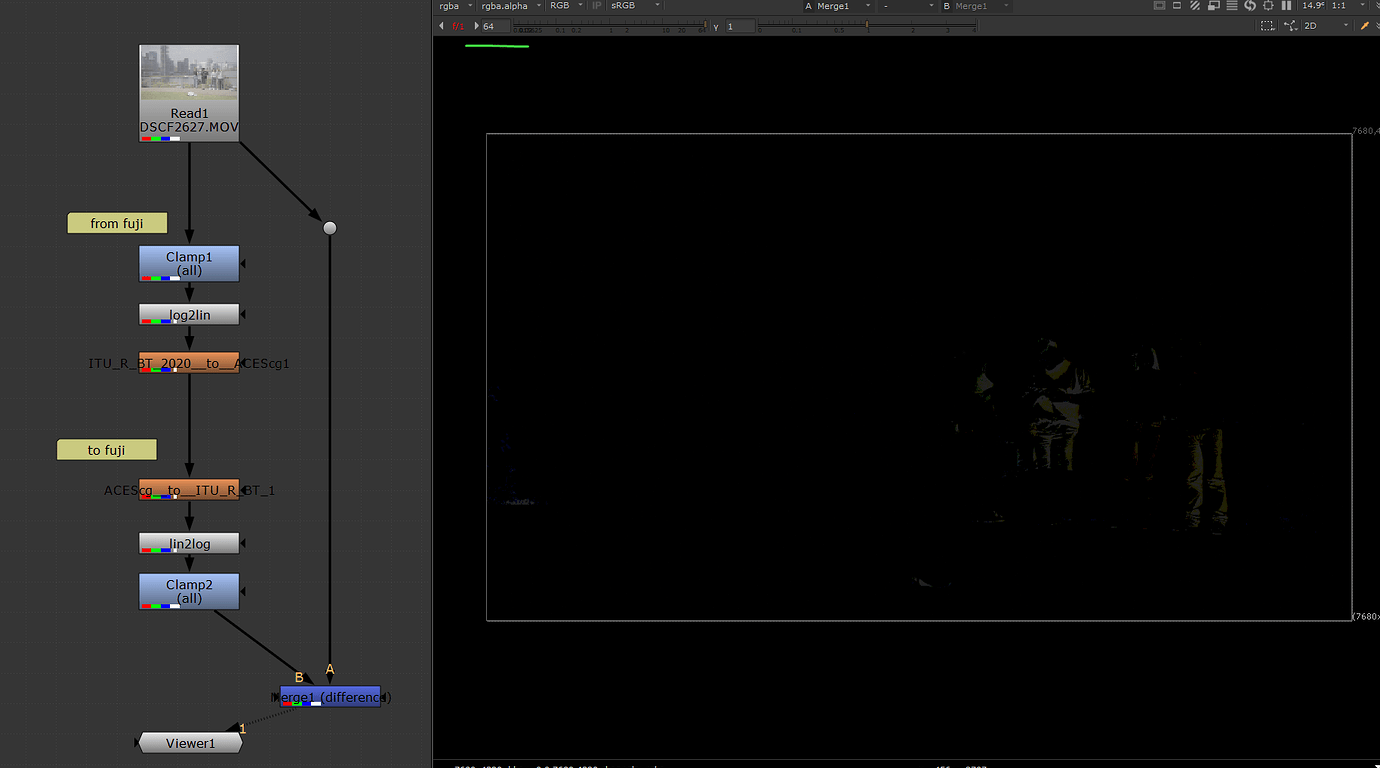Select the lin2log node

pos(189,543)
